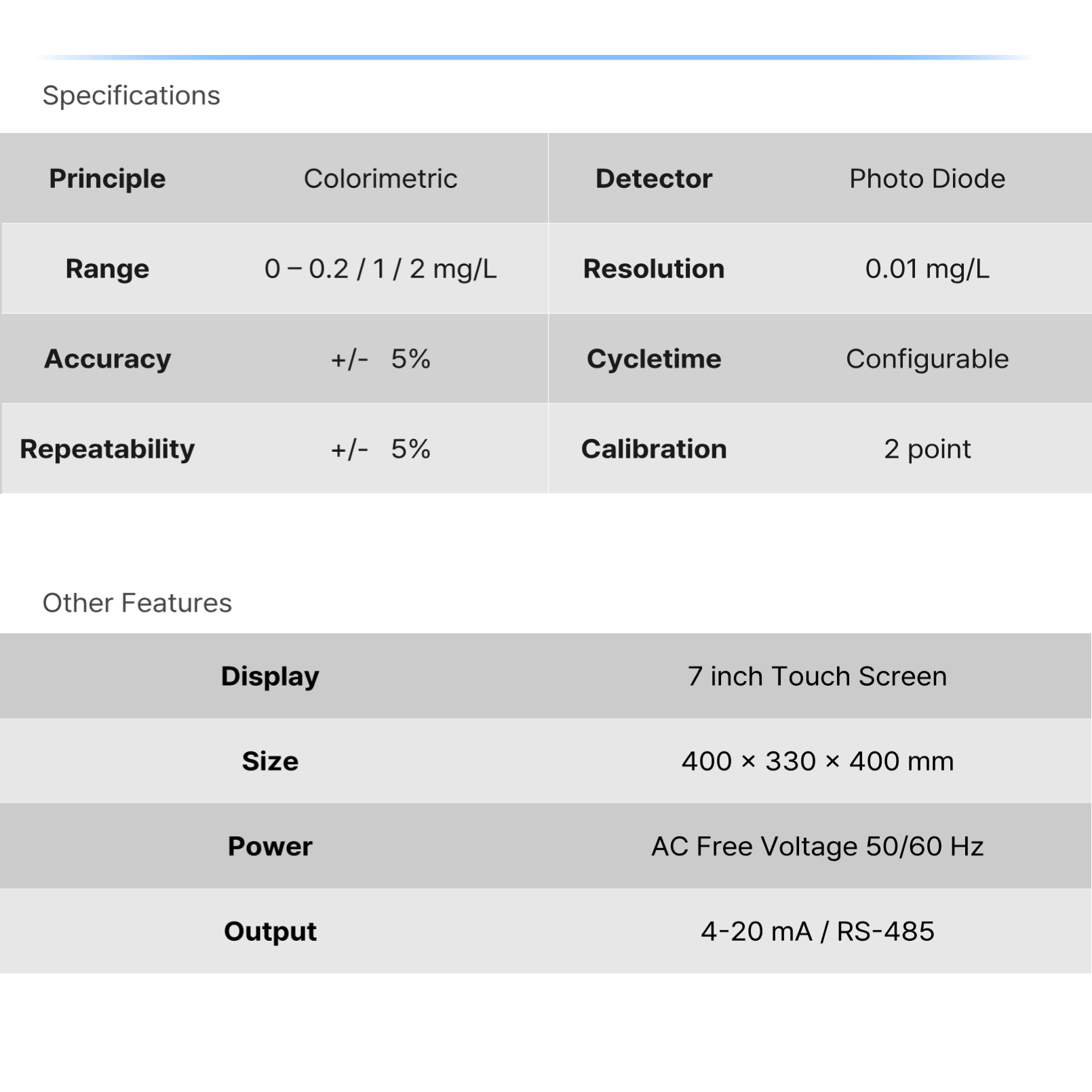1092x1092 pixels.
Task: Select the AC Free Voltage 50/60 Hz value
Action: click(817, 846)
